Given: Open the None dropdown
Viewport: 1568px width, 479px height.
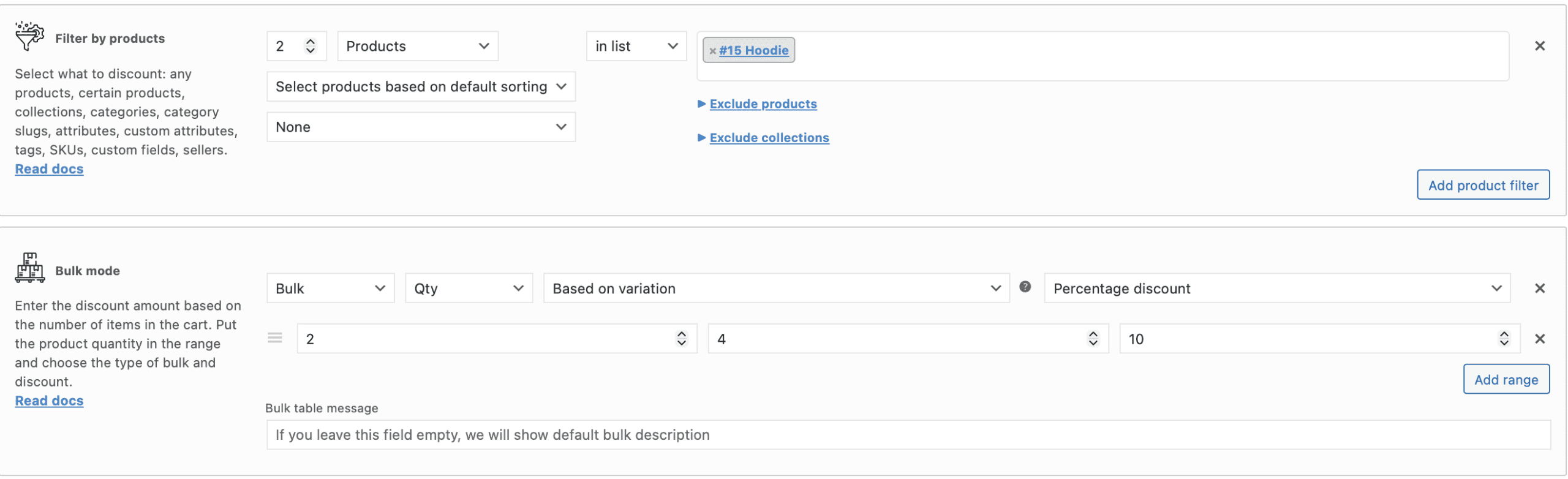Looking at the screenshot, I should [x=421, y=127].
